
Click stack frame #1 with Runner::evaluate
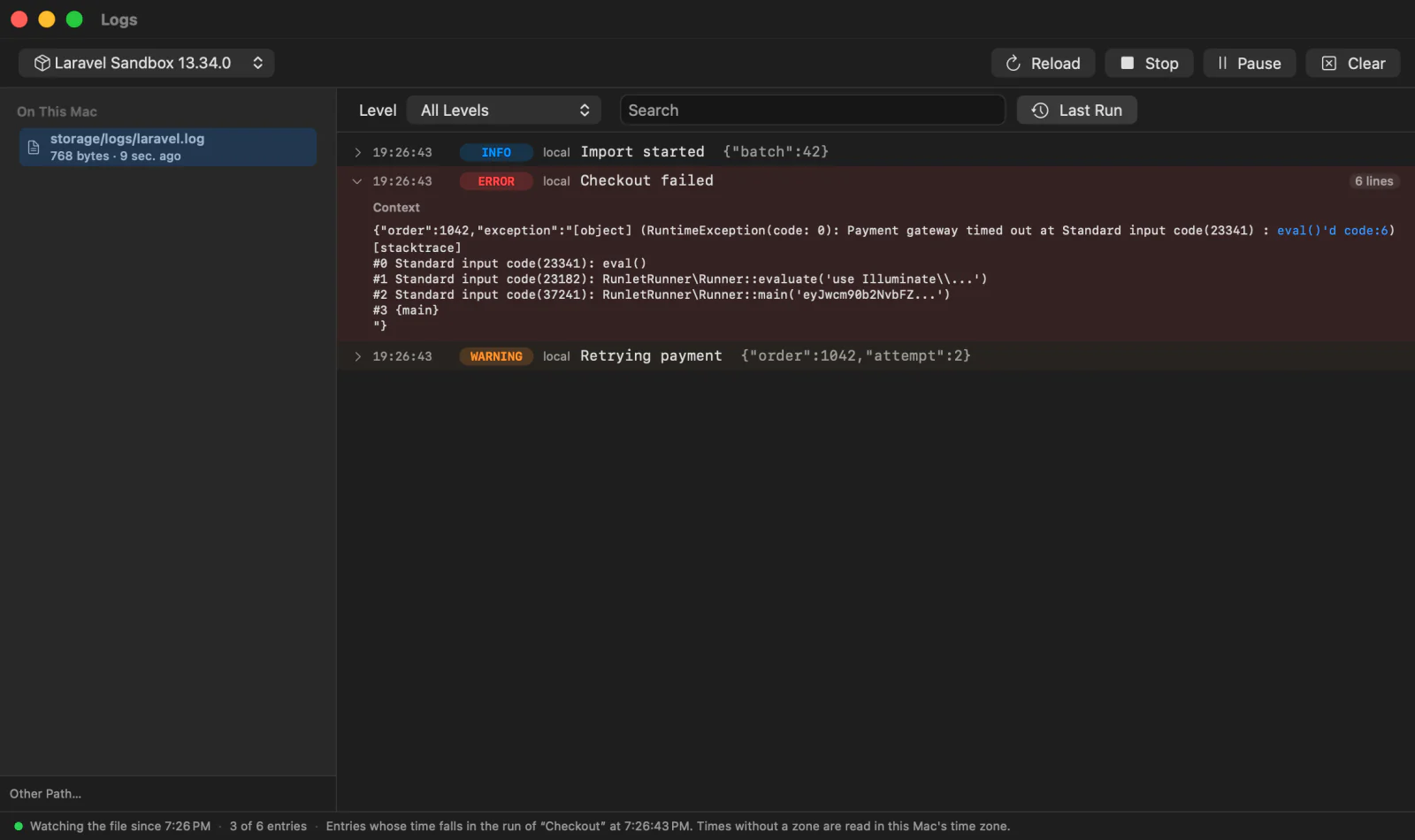[680, 279]
